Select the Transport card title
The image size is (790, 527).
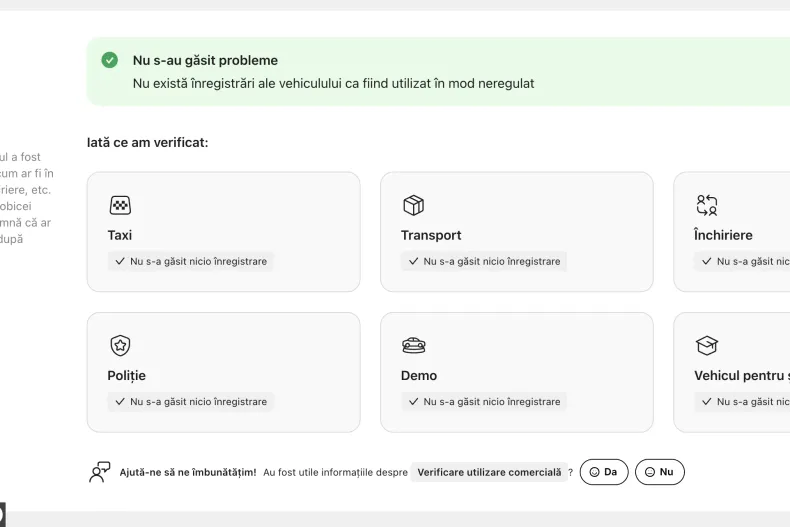pos(431,235)
